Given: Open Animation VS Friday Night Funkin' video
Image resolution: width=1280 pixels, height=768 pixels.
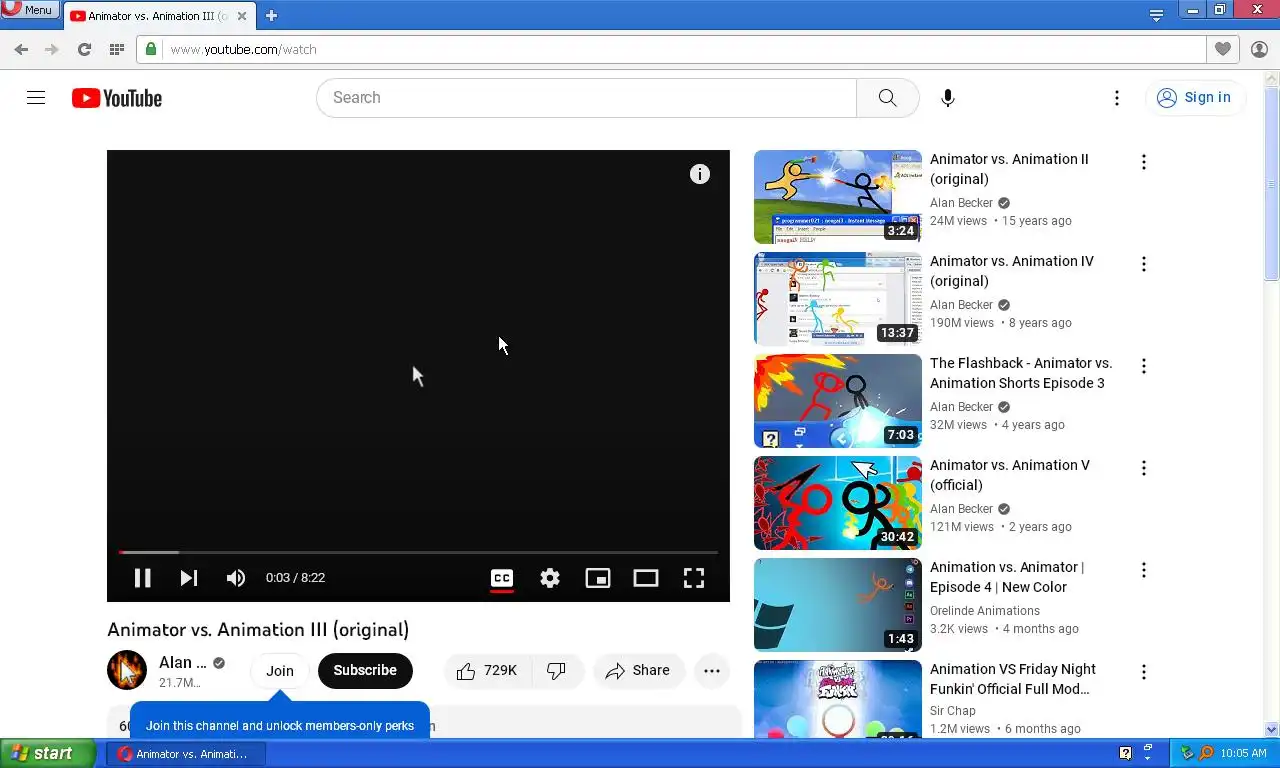Looking at the screenshot, I should pos(838,699).
